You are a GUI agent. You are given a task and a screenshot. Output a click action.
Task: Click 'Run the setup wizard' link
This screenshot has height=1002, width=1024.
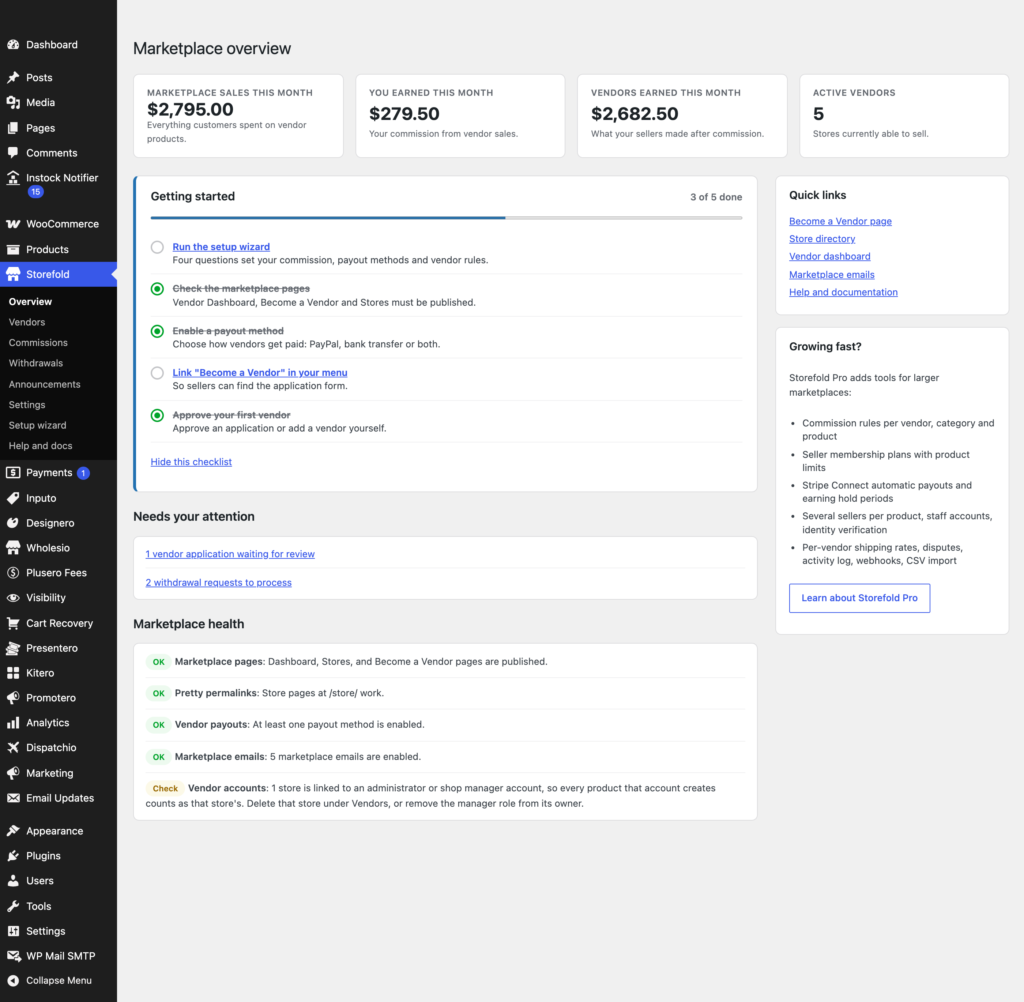pos(221,247)
